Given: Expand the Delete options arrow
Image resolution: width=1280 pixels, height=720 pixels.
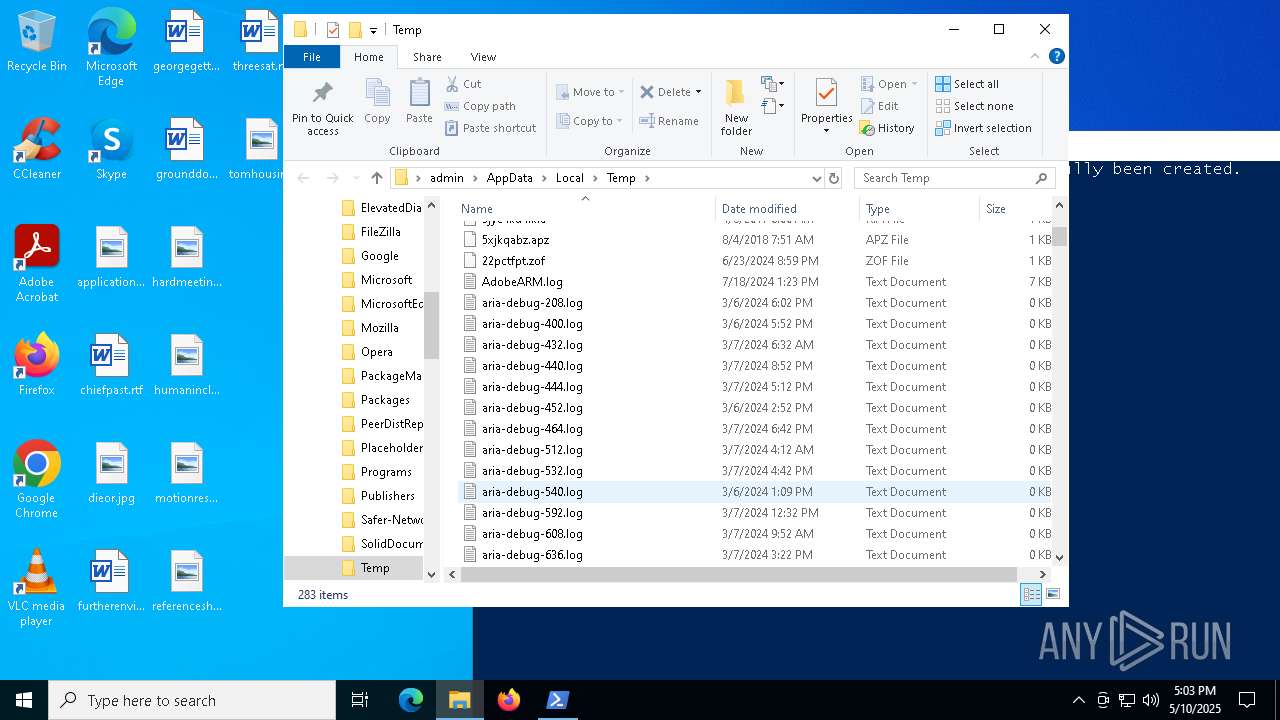Looking at the screenshot, I should click(698, 92).
